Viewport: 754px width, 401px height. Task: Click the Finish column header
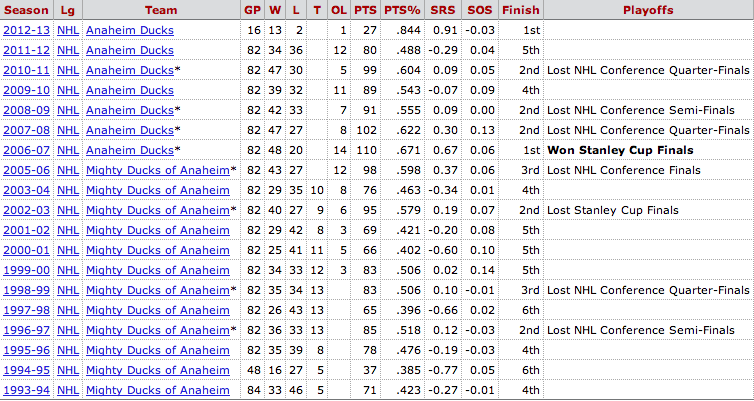tap(520, 10)
